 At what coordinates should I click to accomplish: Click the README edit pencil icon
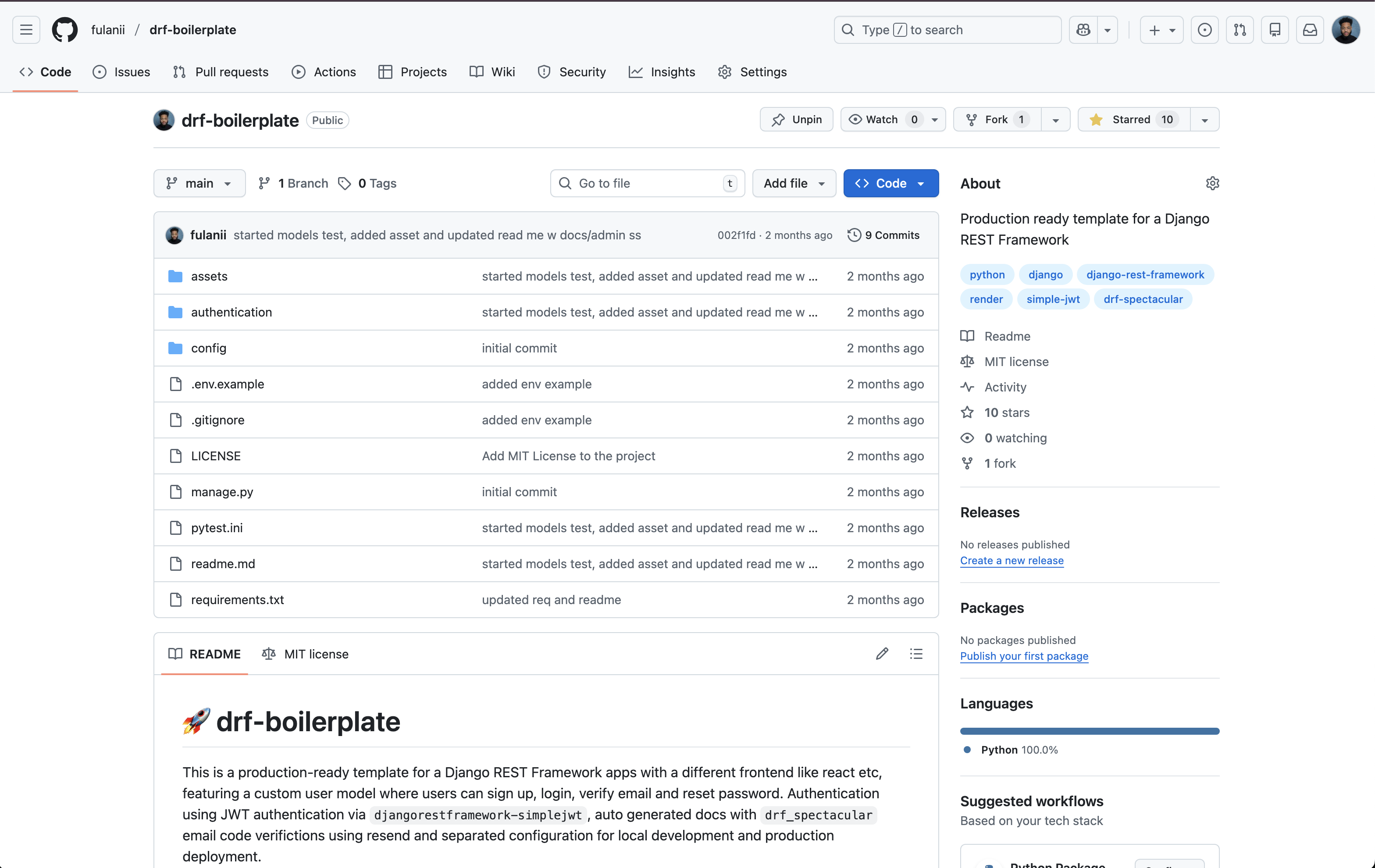coord(882,654)
